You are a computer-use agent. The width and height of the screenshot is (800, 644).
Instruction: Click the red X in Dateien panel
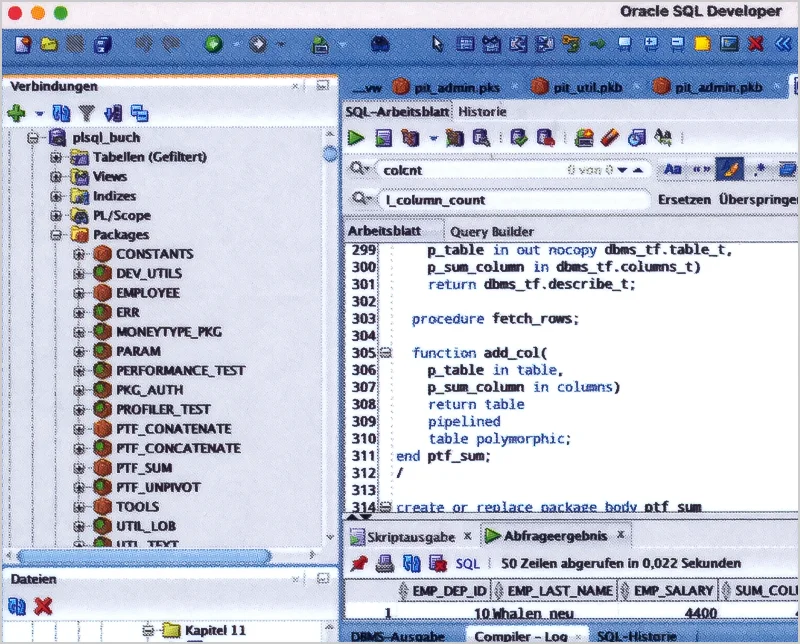pyautogui.click(x=43, y=606)
